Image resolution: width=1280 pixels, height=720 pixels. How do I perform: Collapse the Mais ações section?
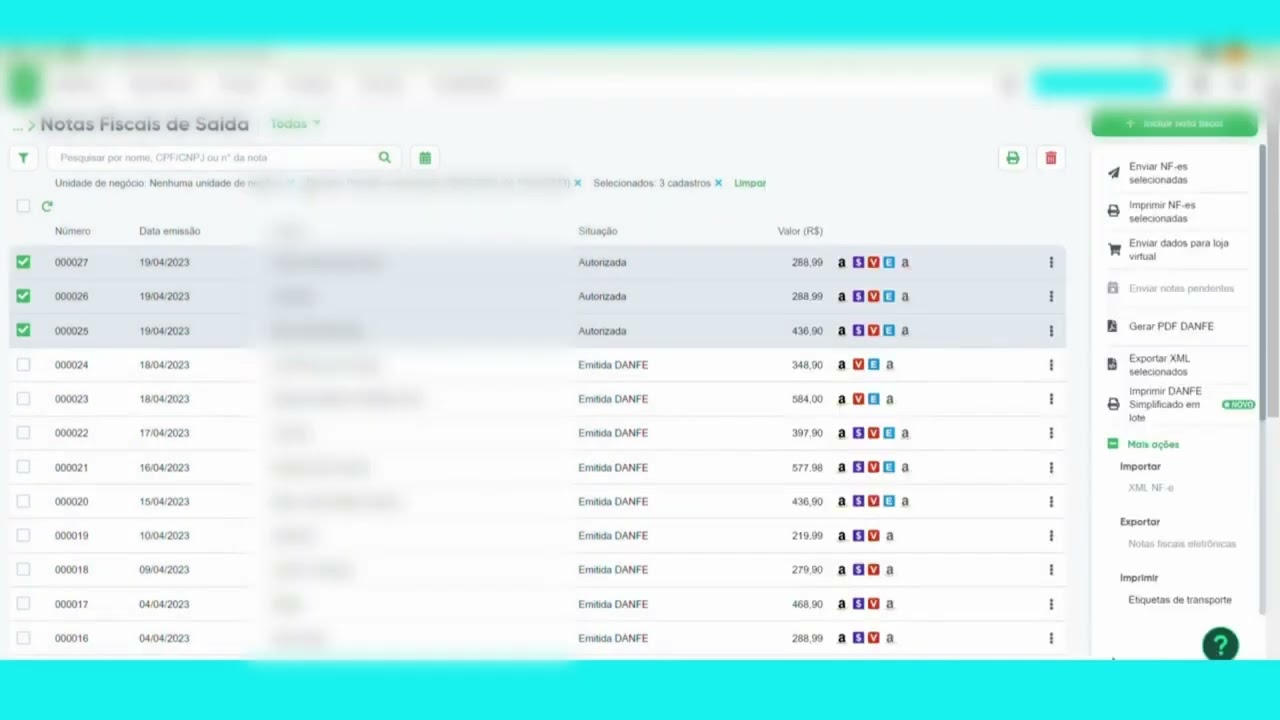1113,444
